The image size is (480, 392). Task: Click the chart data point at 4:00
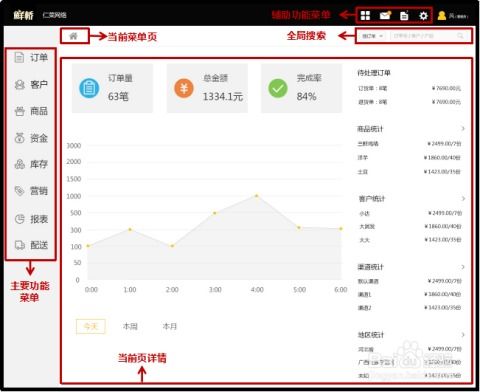257,196
